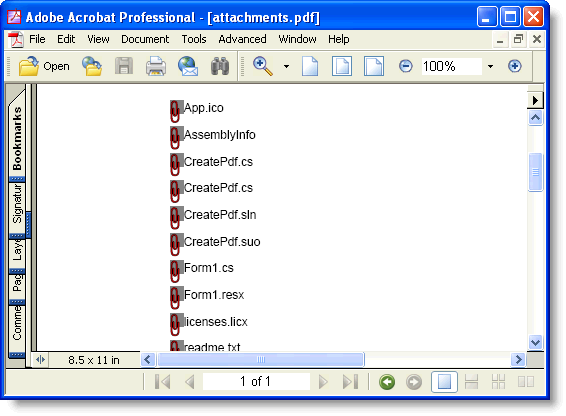Click the Create PDF from web page icon
This screenshot has height=416, width=566.
point(92,66)
